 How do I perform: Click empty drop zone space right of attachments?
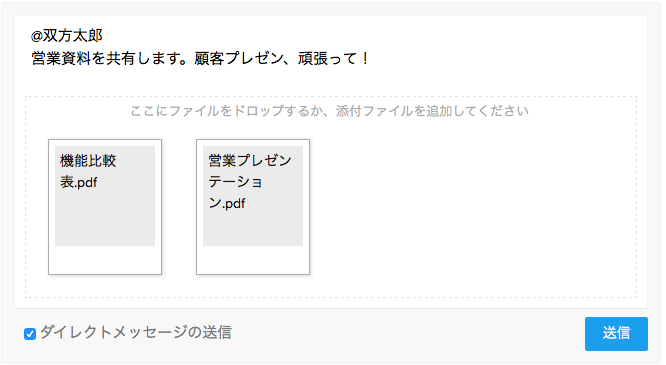[471, 207]
